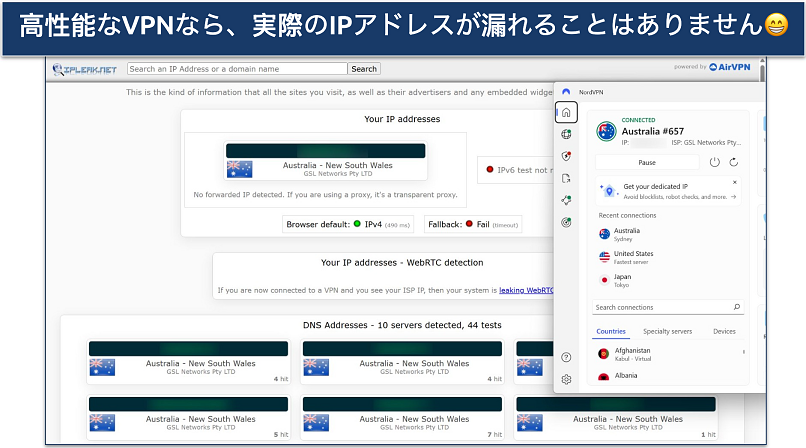Screen dimensions: 806x448
Task: Open the NordVPN help question mark icon
Action: pyautogui.click(x=566, y=357)
